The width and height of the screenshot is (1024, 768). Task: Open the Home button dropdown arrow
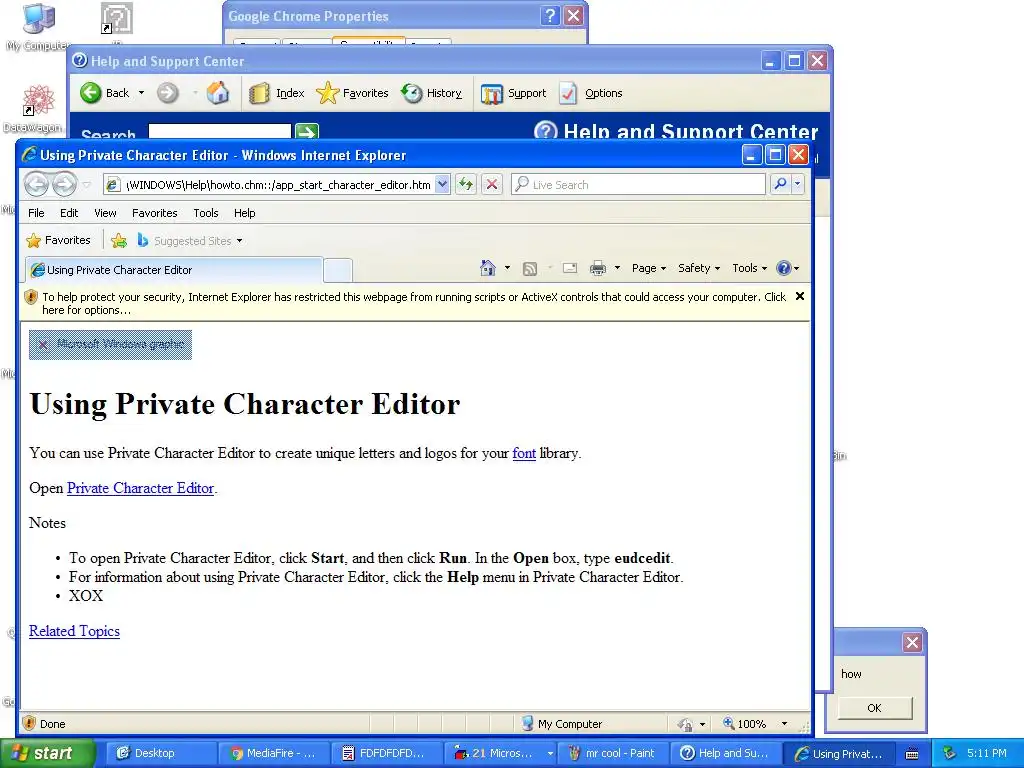tap(507, 268)
